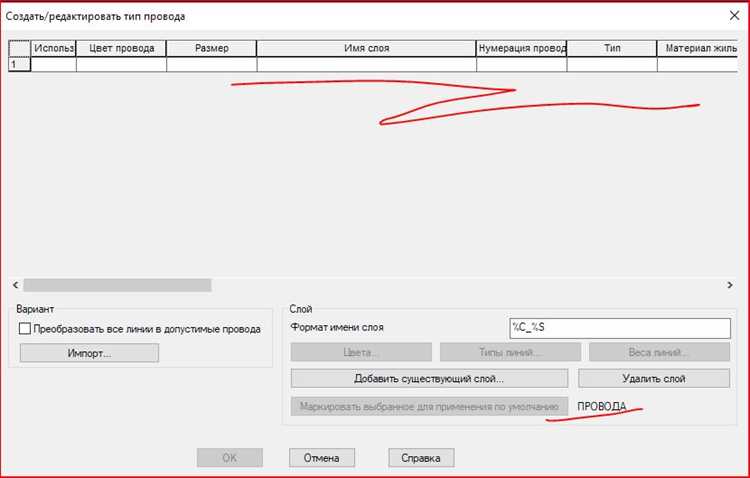Click the table's top-left corner select-all cell
The image size is (750, 478).
pyautogui.click(x=19, y=48)
